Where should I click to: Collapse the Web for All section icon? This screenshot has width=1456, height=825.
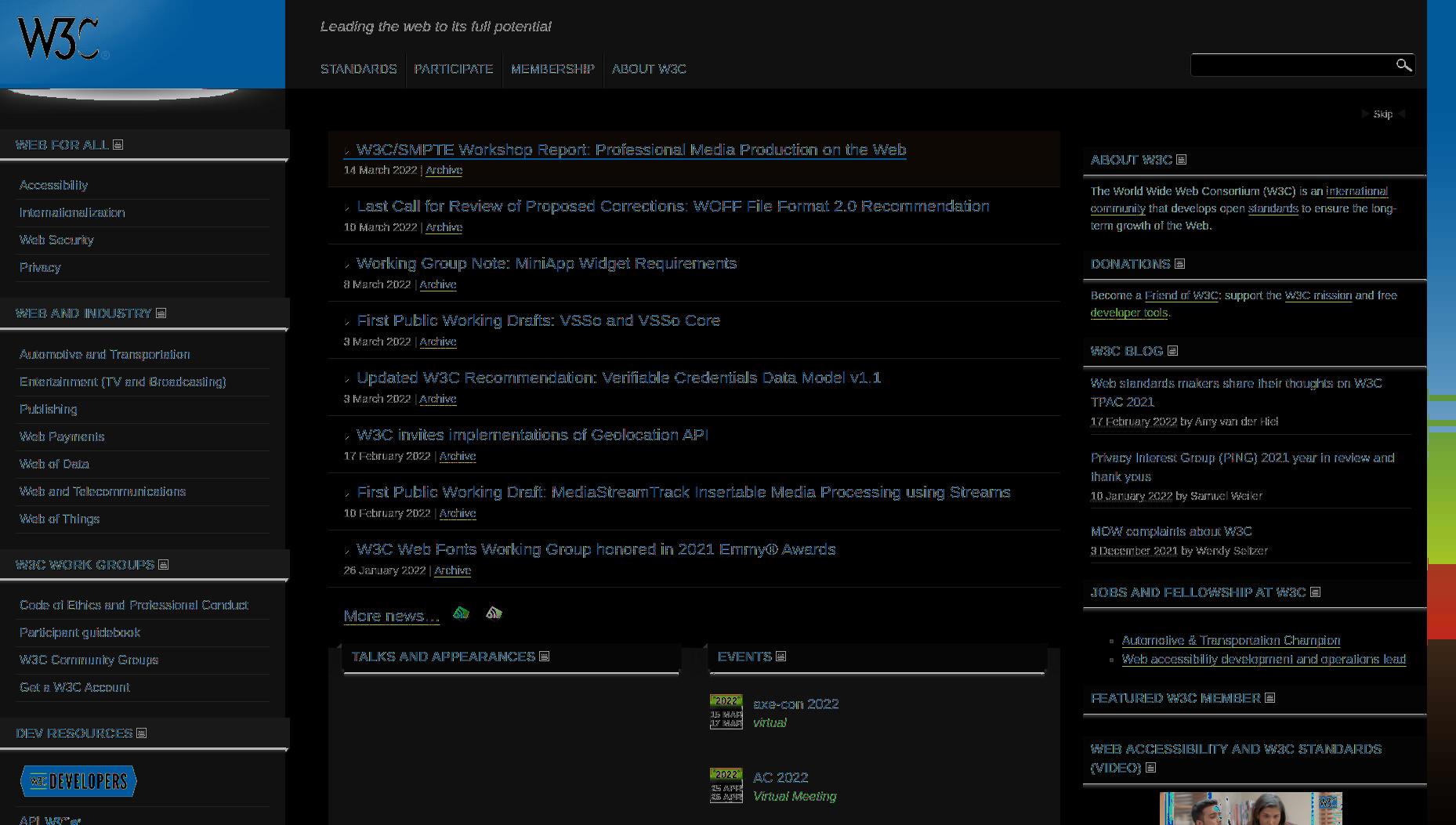pos(118,145)
